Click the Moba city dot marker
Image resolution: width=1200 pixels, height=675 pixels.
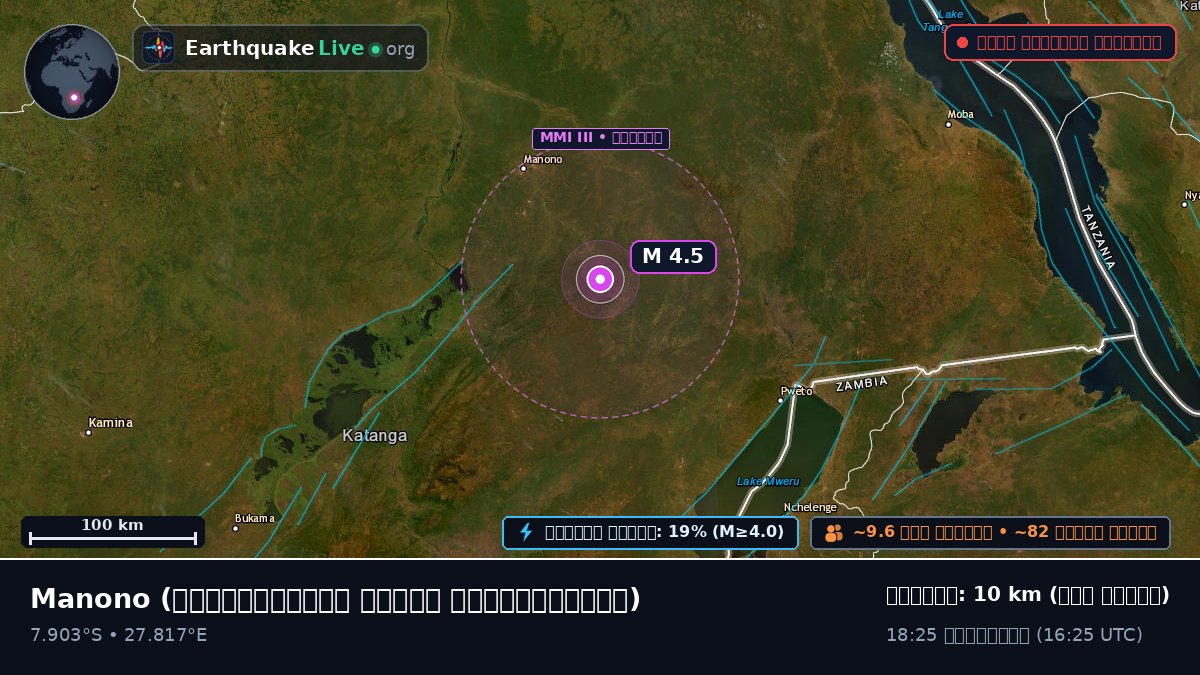coord(949,125)
